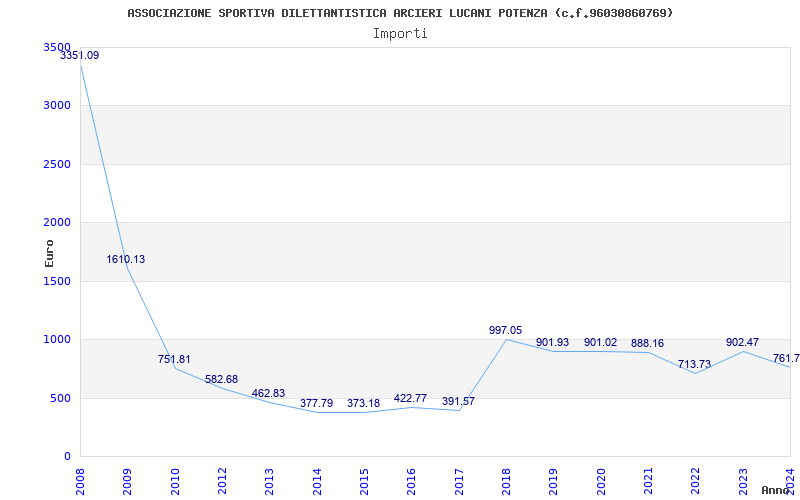Click the 3500 y-axis tick
The width and height of the screenshot is (800, 500).
tap(57, 47)
